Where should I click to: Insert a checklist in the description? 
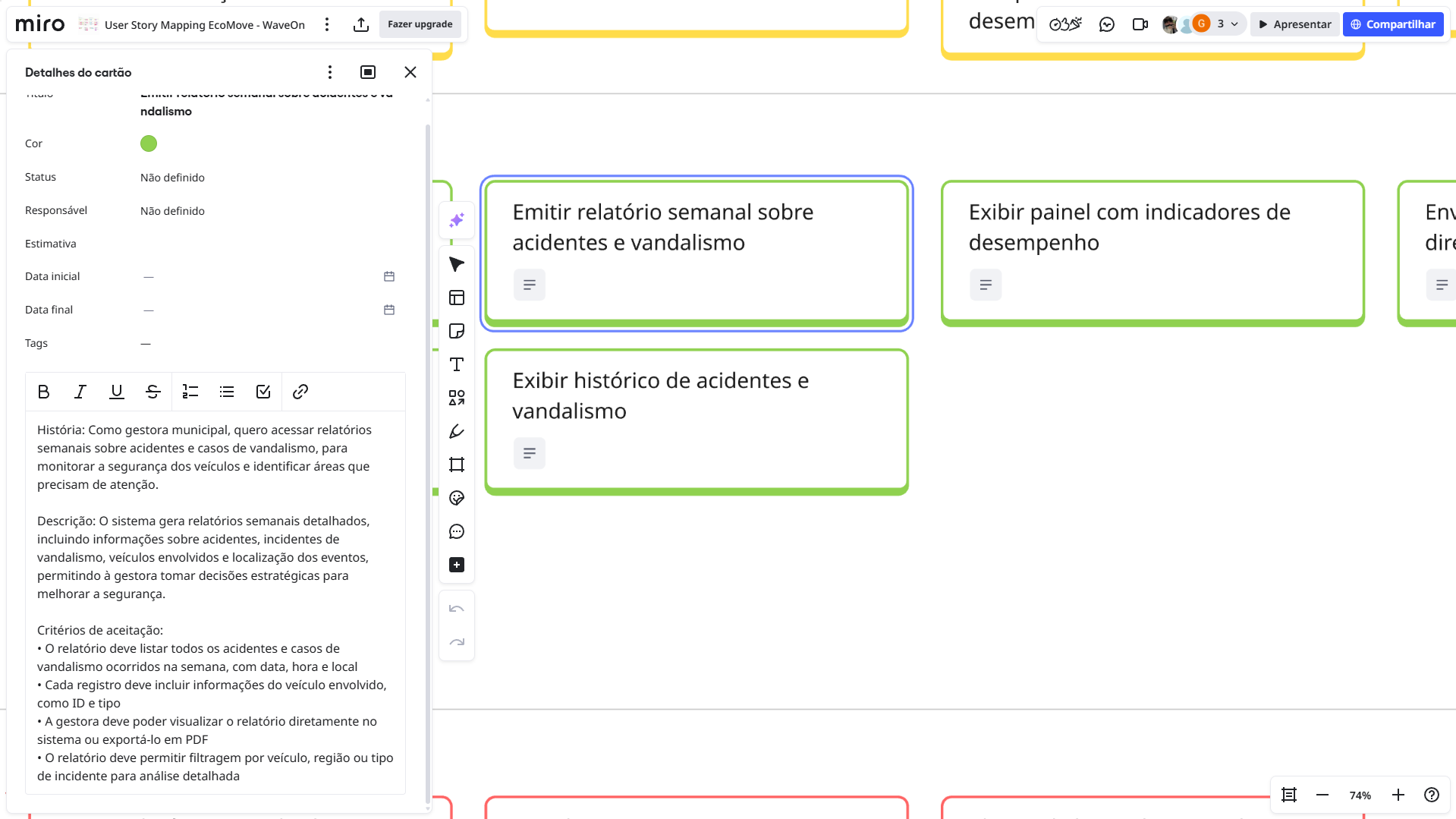[x=263, y=392]
